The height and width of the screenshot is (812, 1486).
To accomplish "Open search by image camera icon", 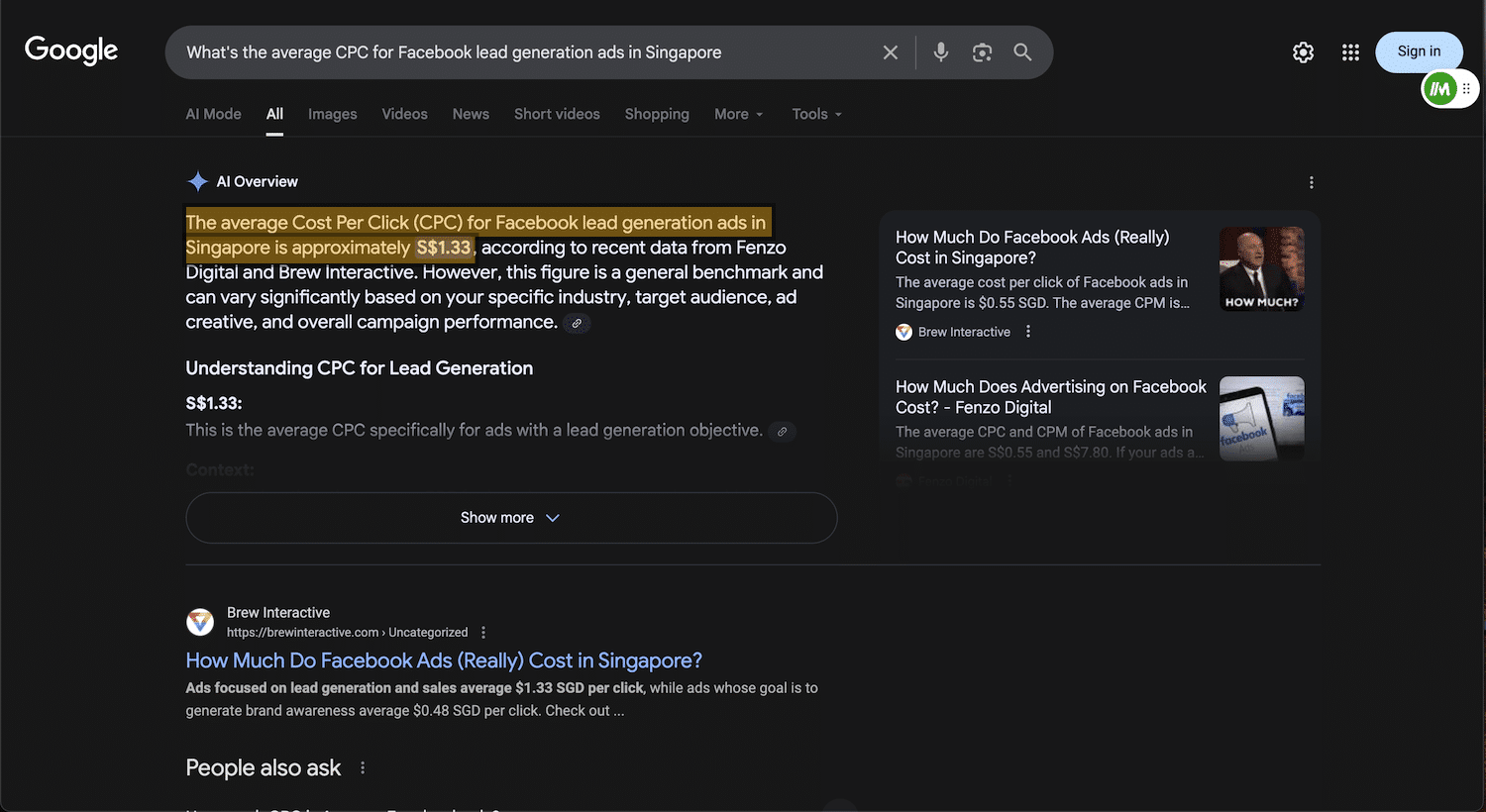I will pos(982,52).
